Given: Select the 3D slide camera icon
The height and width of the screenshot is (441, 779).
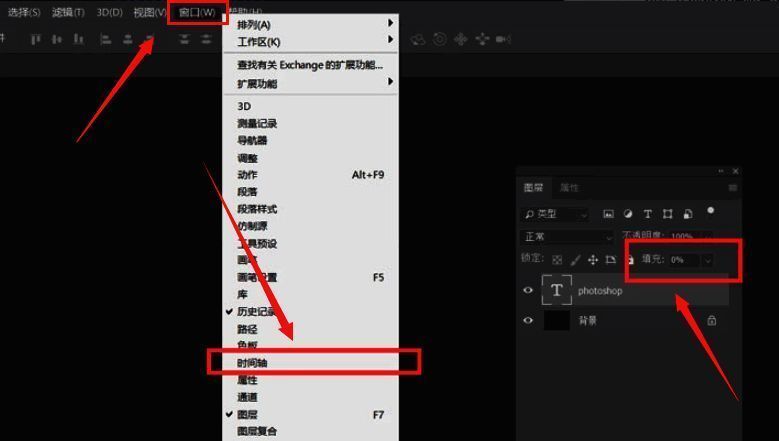Looking at the screenshot, I should coord(482,39).
